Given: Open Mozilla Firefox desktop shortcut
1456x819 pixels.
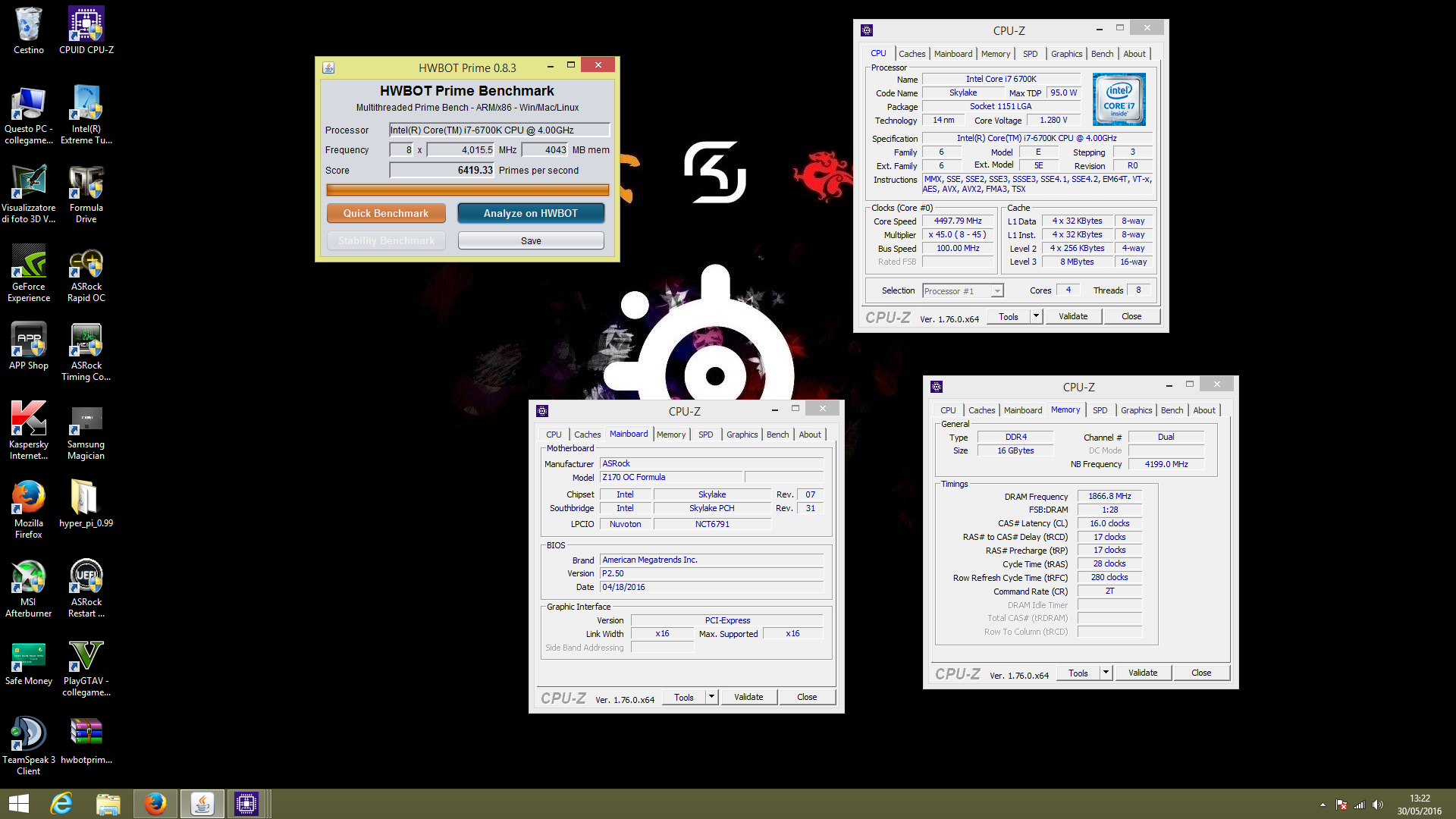Looking at the screenshot, I should coord(29,510).
